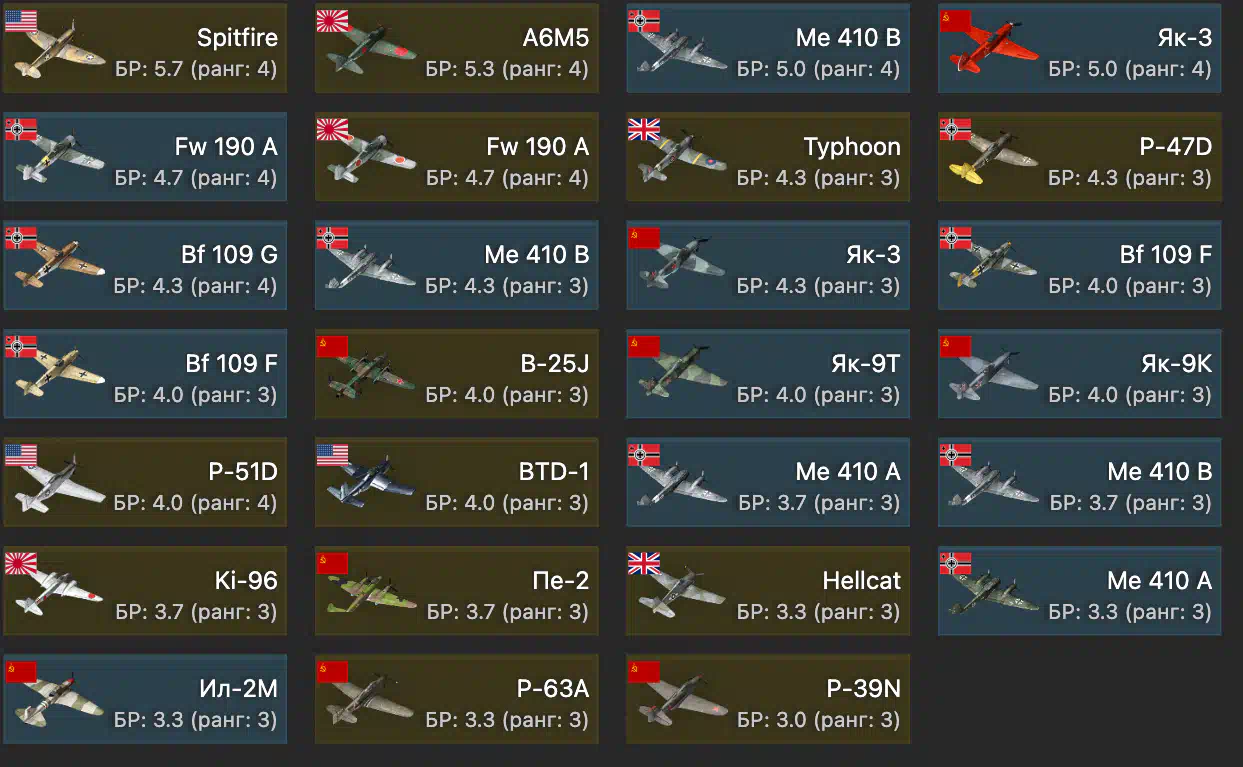Select the Fw 190 A with Japanese flag

click(457, 158)
